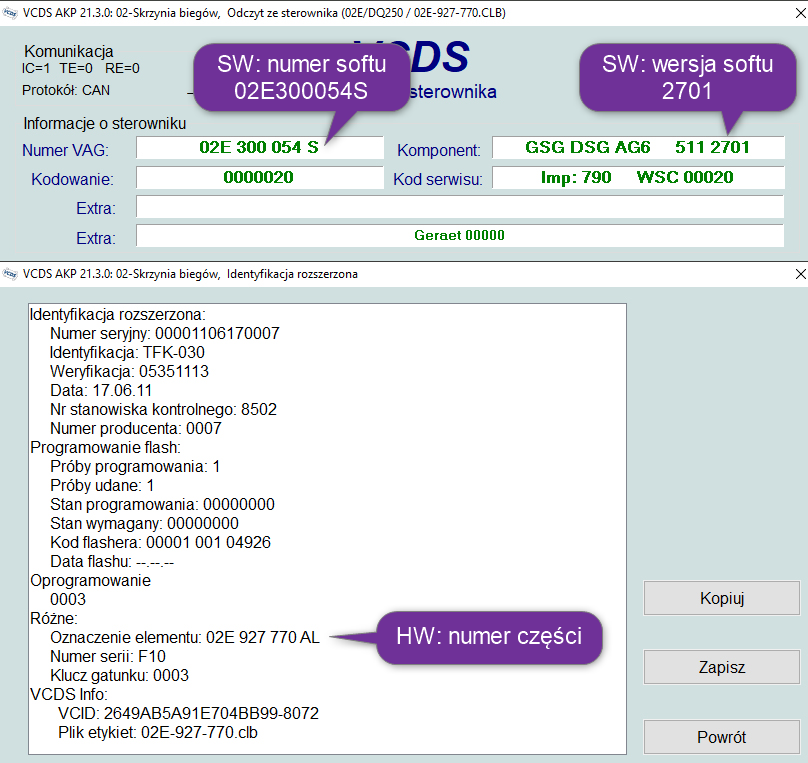Select line Numer seryjny: 00001106170007
808x763 pixels.
[165, 333]
